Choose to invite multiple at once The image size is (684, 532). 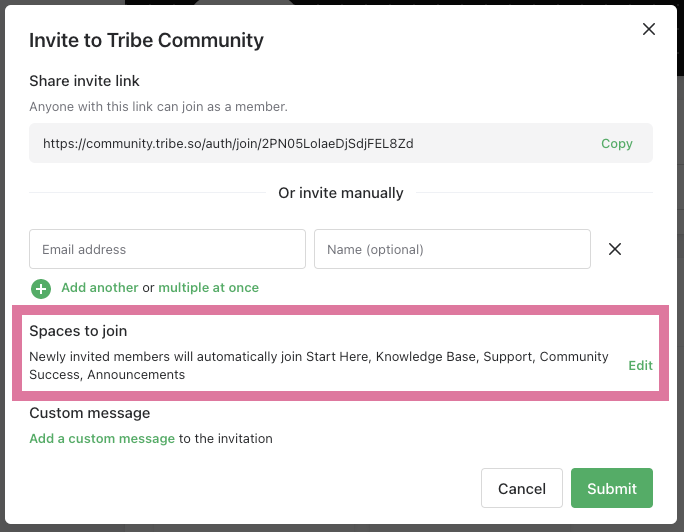click(x=208, y=288)
